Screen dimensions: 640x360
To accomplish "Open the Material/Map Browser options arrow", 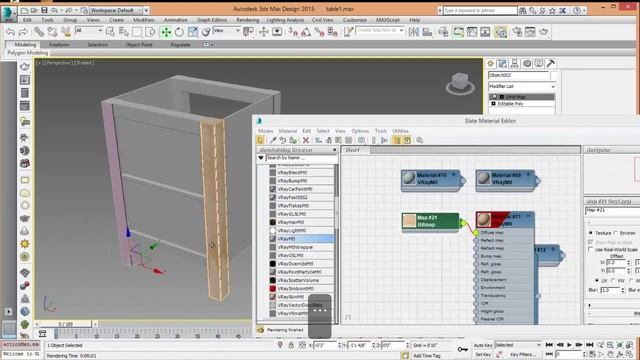I will (x=261, y=158).
